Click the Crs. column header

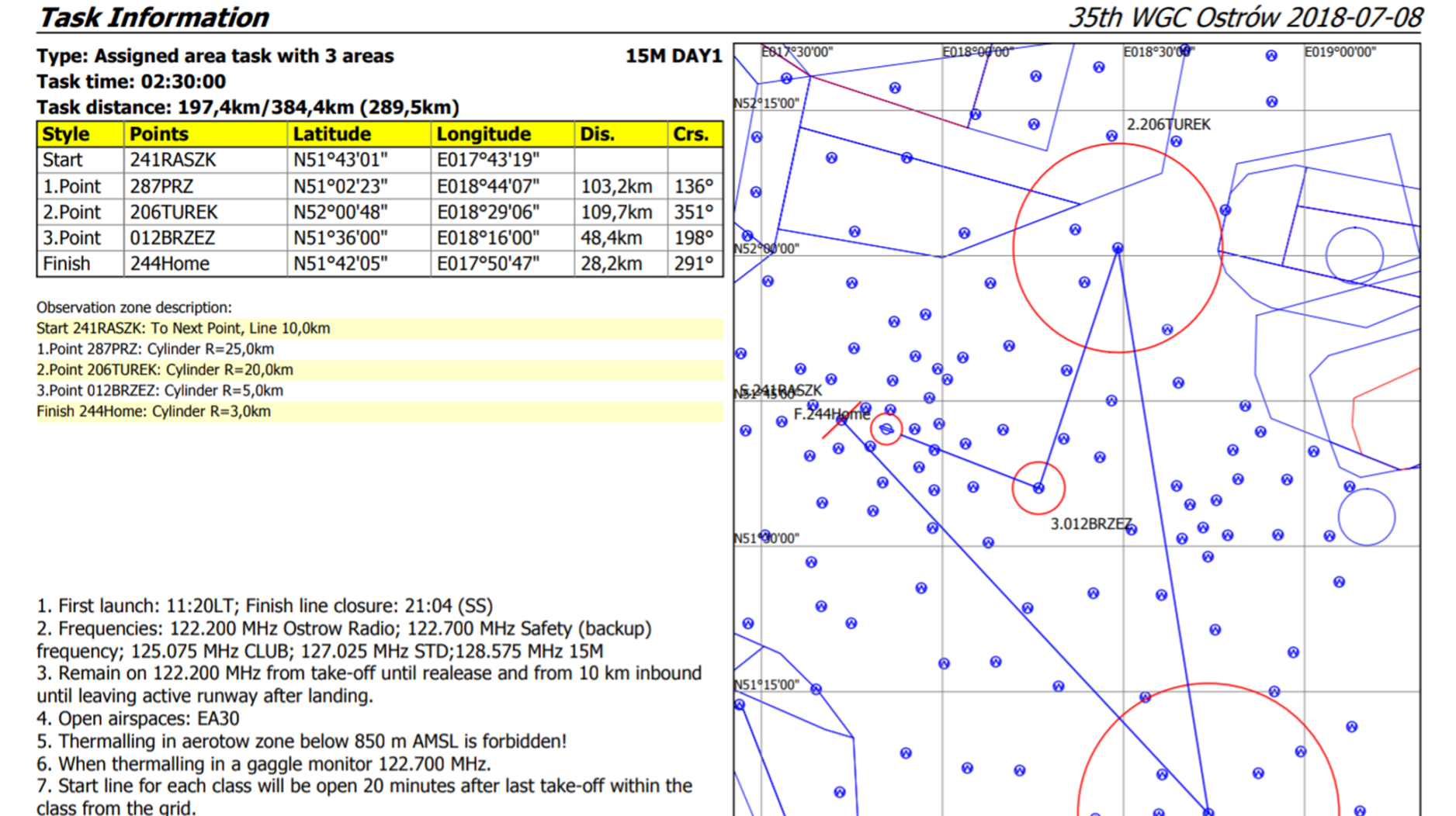tap(691, 134)
